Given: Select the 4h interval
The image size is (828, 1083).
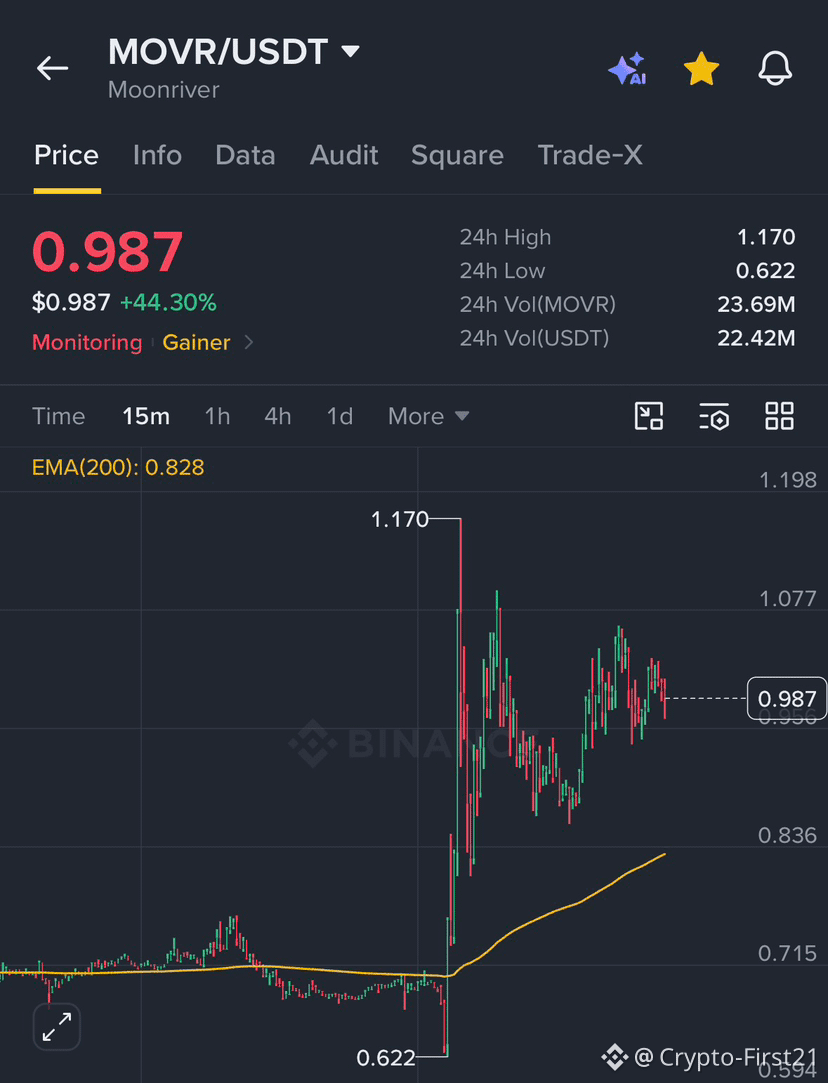Looking at the screenshot, I should (x=278, y=416).
